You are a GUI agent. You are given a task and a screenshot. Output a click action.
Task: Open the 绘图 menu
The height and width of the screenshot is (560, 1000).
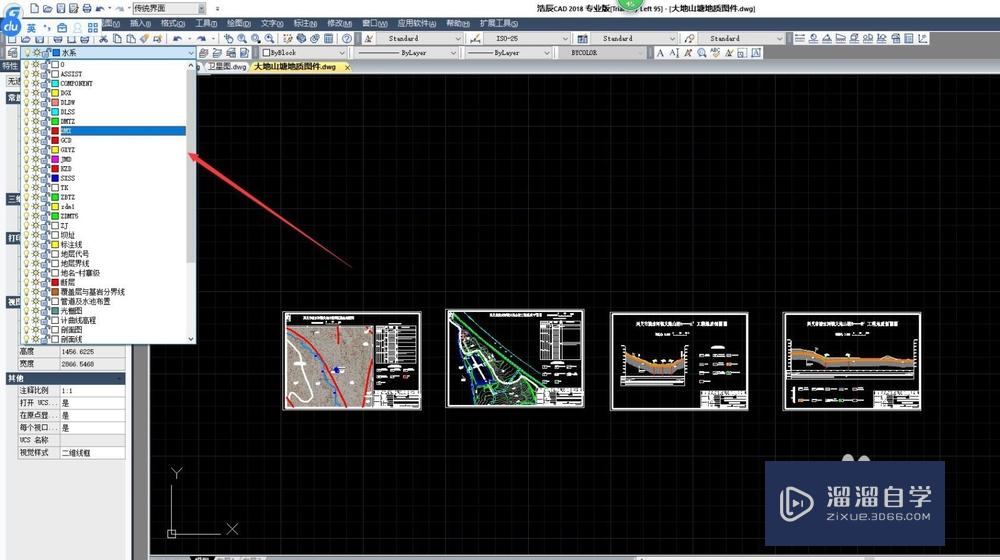coord(239,23)
